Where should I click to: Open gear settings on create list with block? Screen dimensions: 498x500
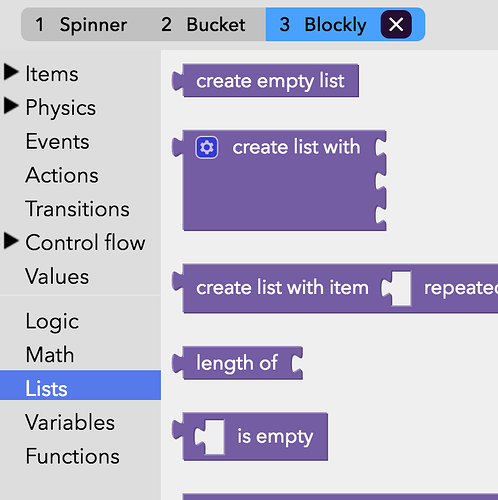click(x=207, y=147)
